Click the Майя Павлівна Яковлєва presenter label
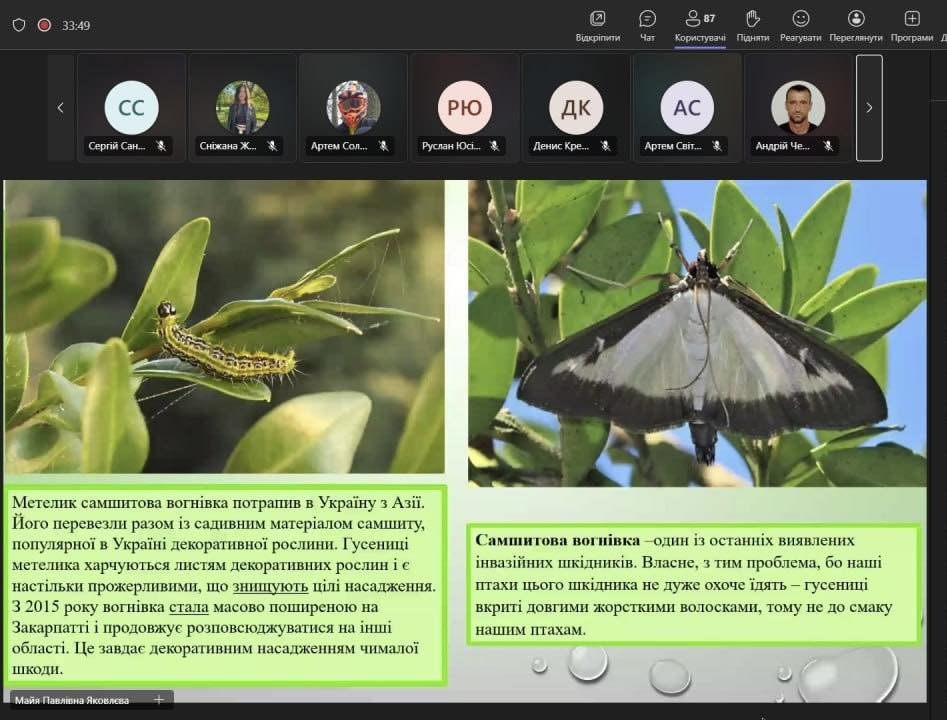This screenshot has height=720, width=947. coord(72,700)
